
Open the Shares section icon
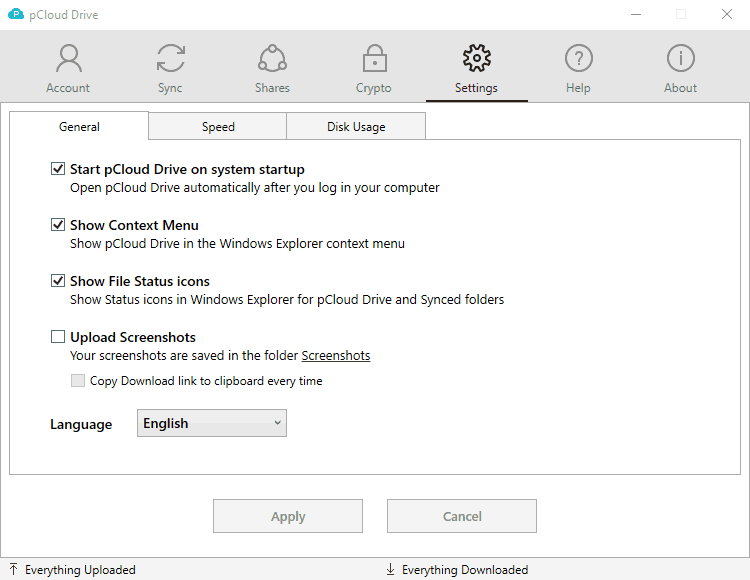[x=273, y=58]
